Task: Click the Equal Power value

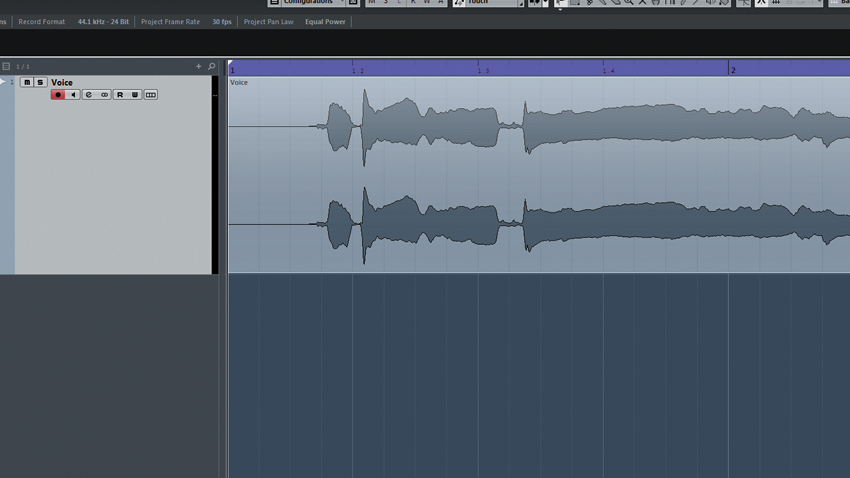Action: pos(325,22)
